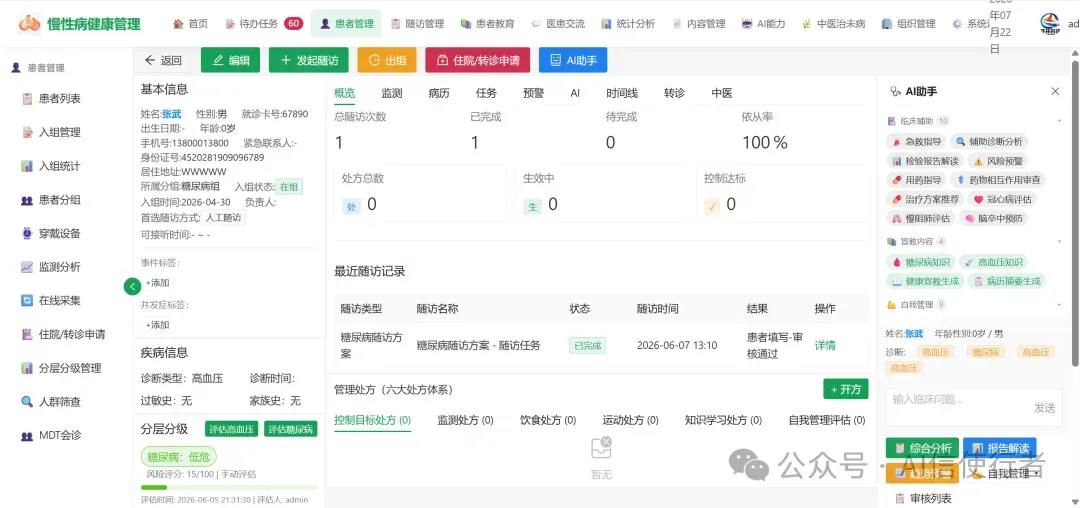Click the blue AI助手 button

[573, 60]
